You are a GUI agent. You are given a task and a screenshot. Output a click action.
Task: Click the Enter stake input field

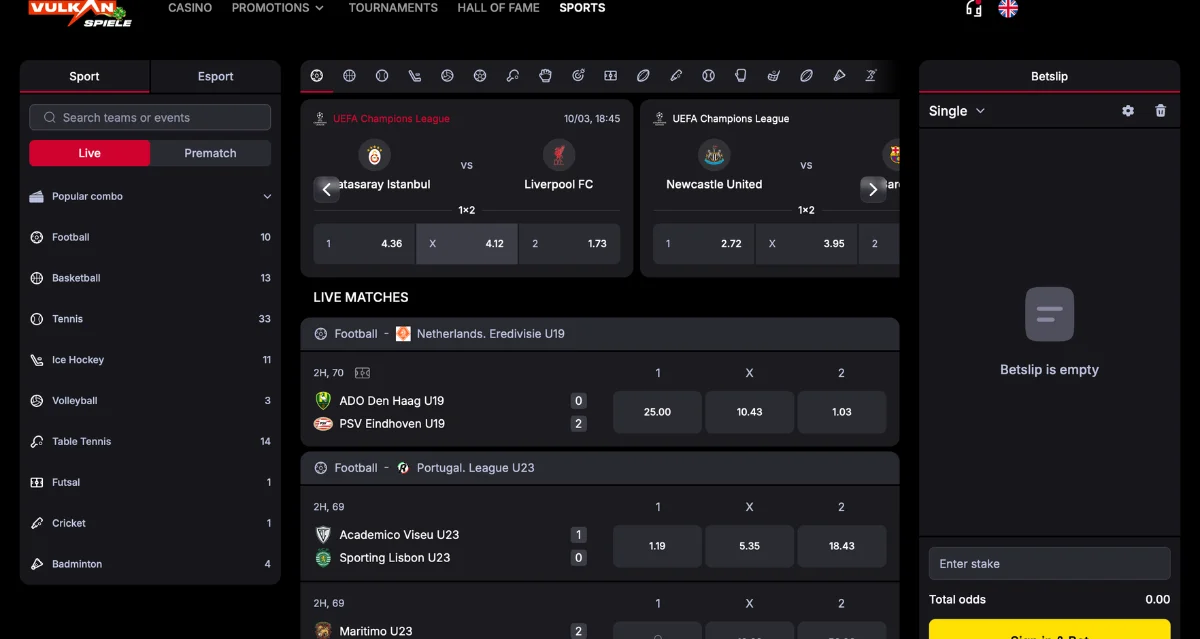pos(1049,564)
